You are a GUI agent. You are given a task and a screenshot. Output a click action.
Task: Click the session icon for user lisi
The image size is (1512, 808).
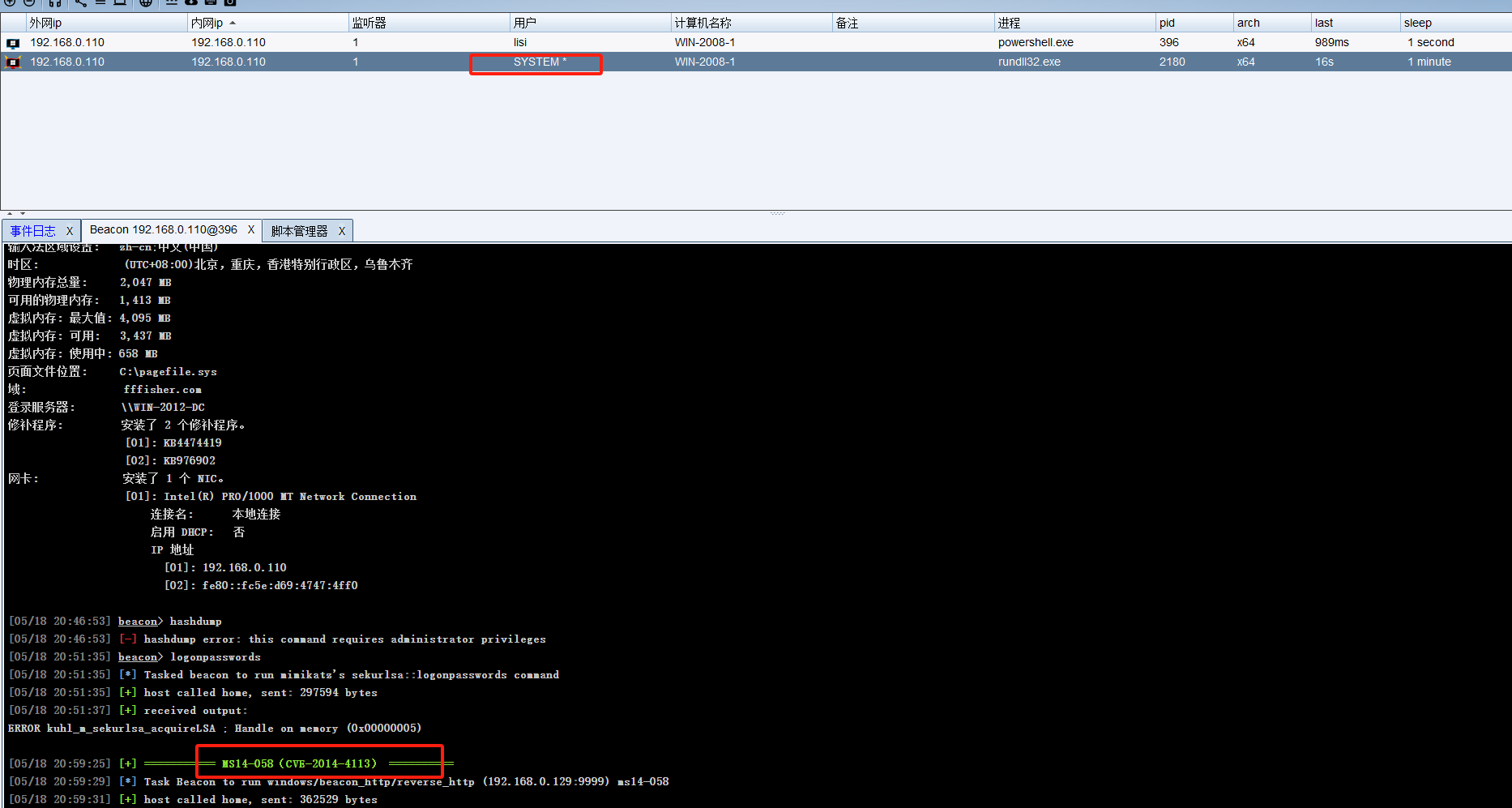point(13,43)
